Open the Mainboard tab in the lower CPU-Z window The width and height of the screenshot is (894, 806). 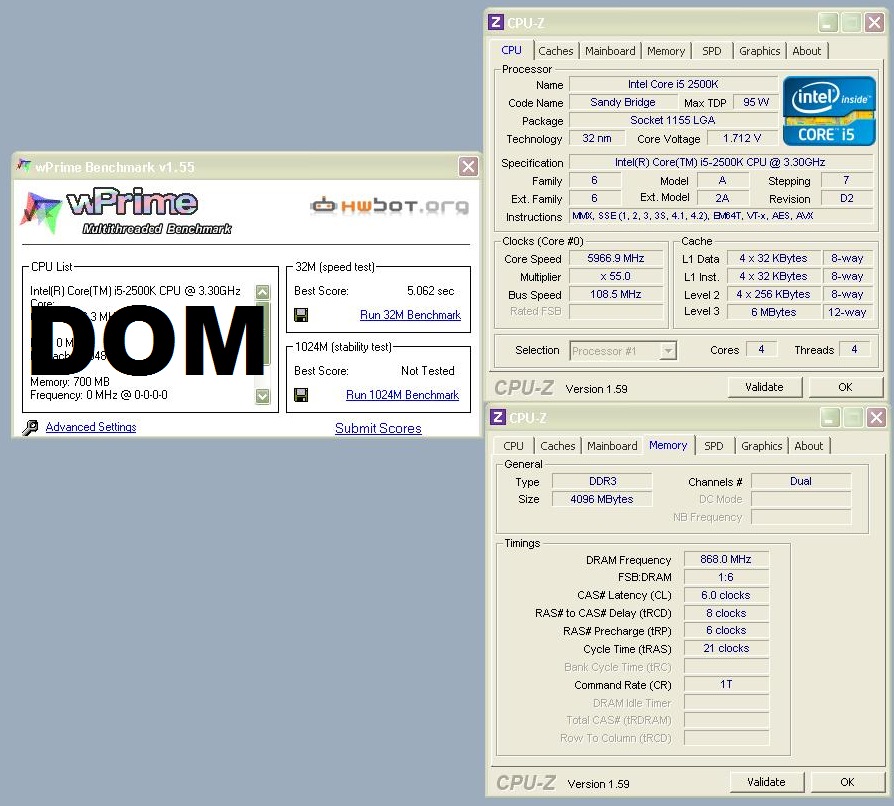(612, 446)
